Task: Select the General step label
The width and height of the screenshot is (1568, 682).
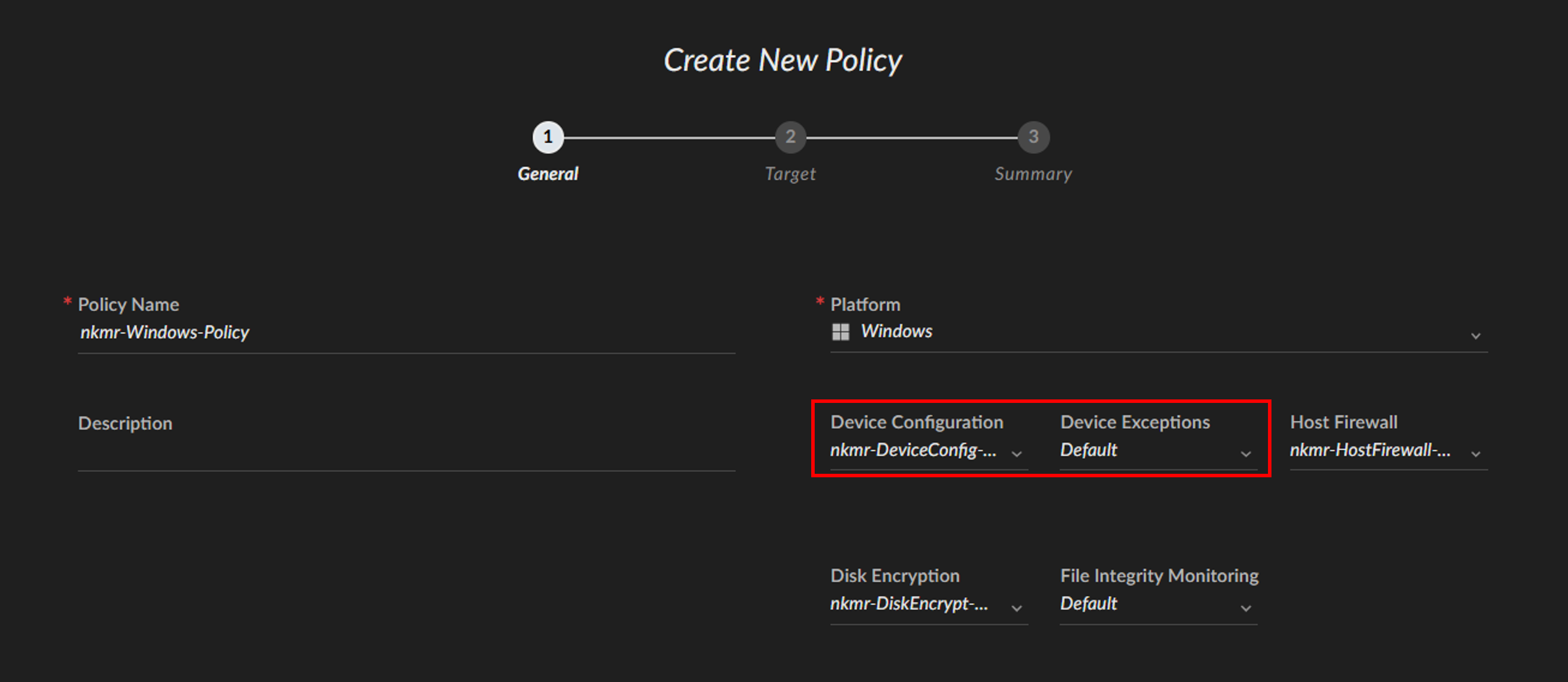Action: (548, 174)
